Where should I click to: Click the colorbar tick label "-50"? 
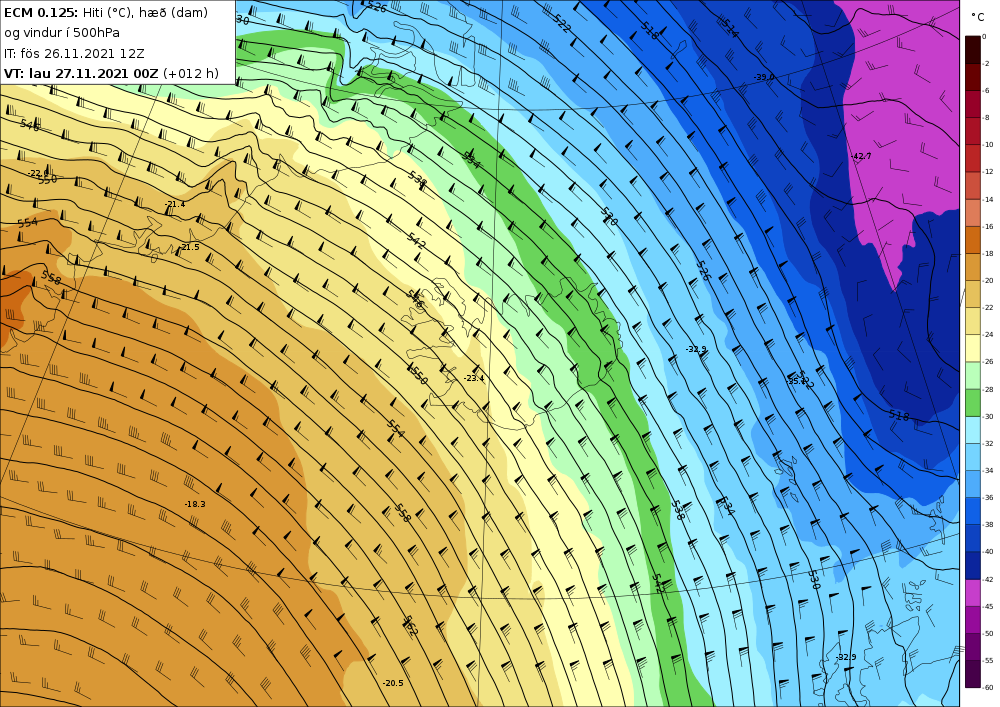tap(989, 634)
